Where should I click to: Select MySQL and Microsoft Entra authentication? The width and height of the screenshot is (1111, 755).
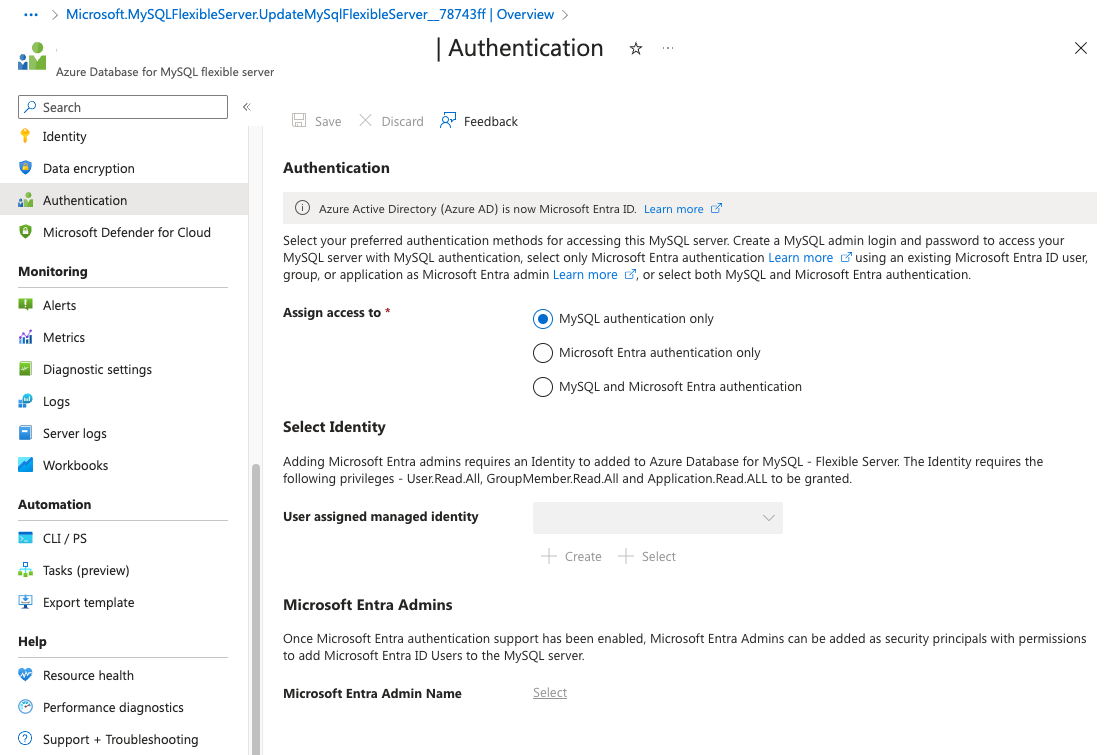[542, 387]
